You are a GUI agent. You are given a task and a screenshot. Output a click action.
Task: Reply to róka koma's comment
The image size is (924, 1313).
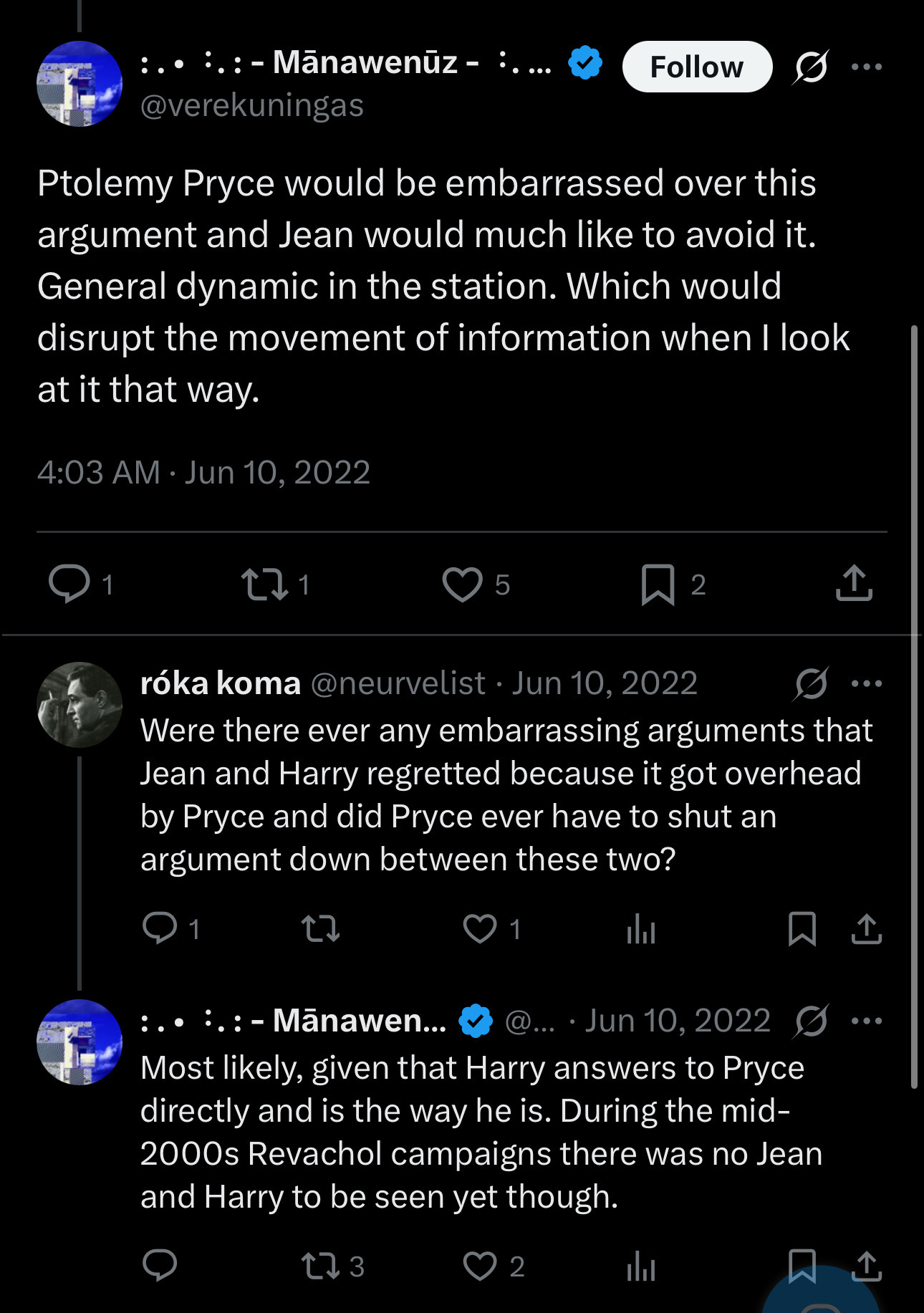coord(160,928)
